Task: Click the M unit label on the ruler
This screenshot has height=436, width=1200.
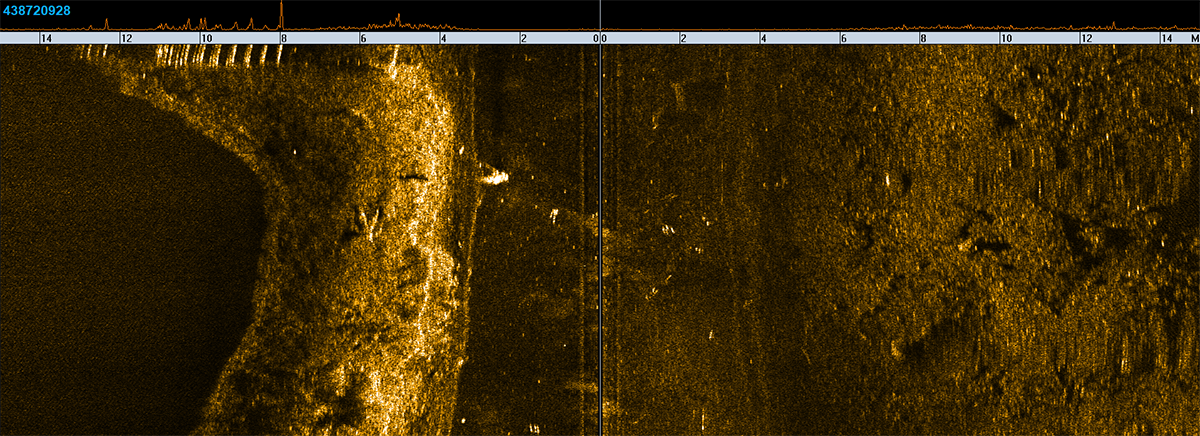Action: (x=1193, y=38)
